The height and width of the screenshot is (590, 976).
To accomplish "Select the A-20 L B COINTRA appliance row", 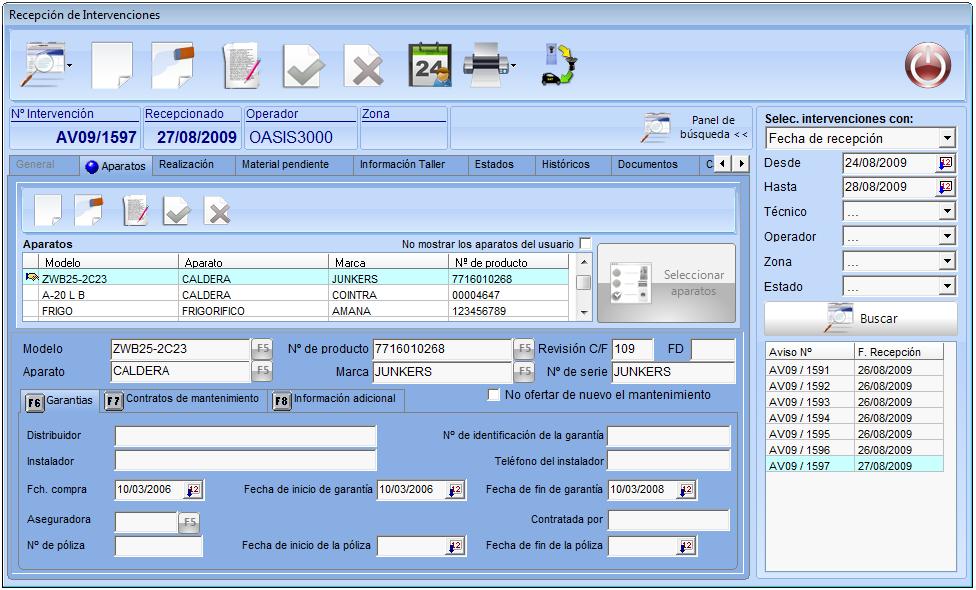I will coord(296,295).
